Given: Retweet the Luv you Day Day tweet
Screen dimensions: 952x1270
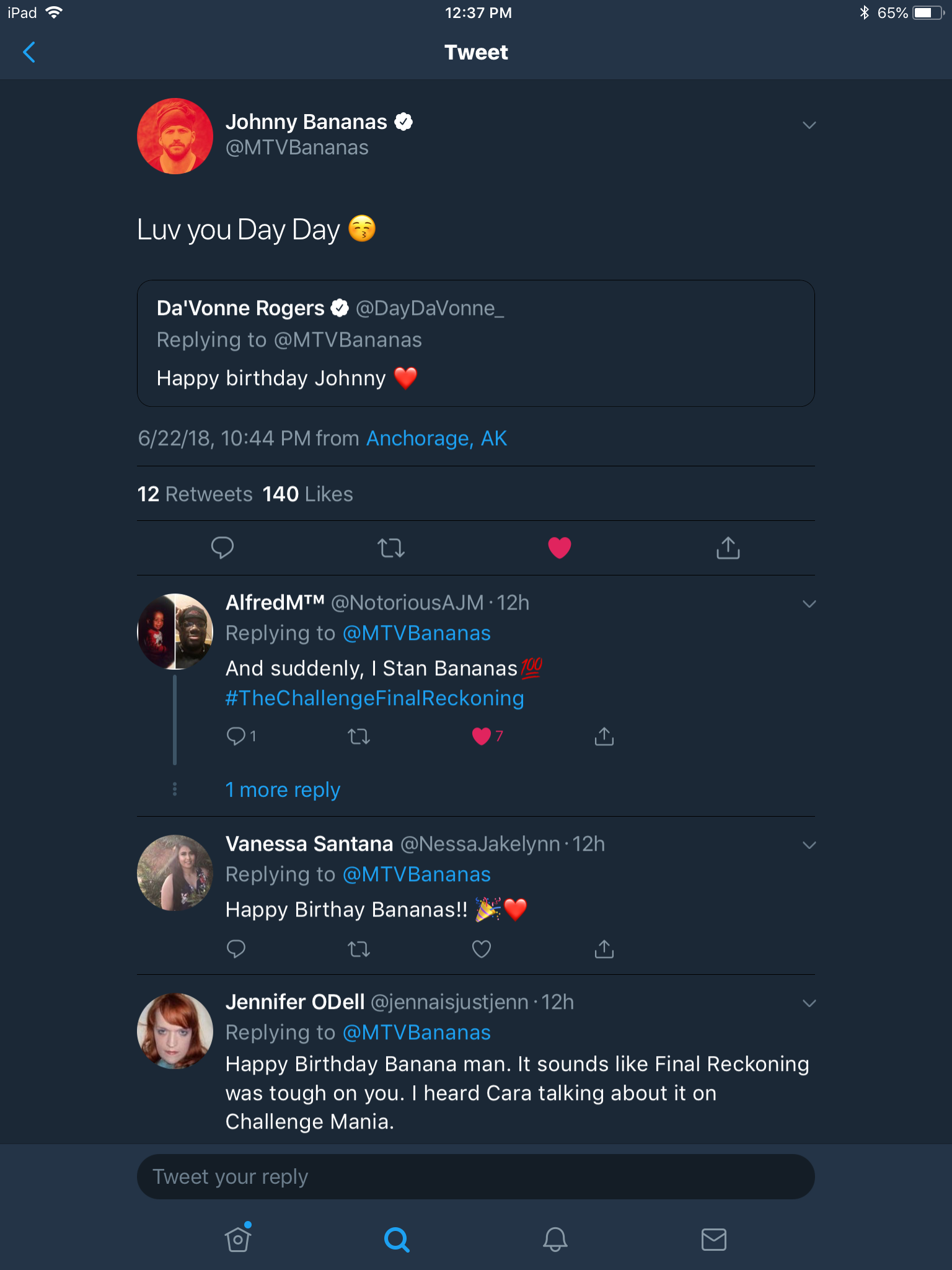Looking at the screenshot, I should [391, 548].
